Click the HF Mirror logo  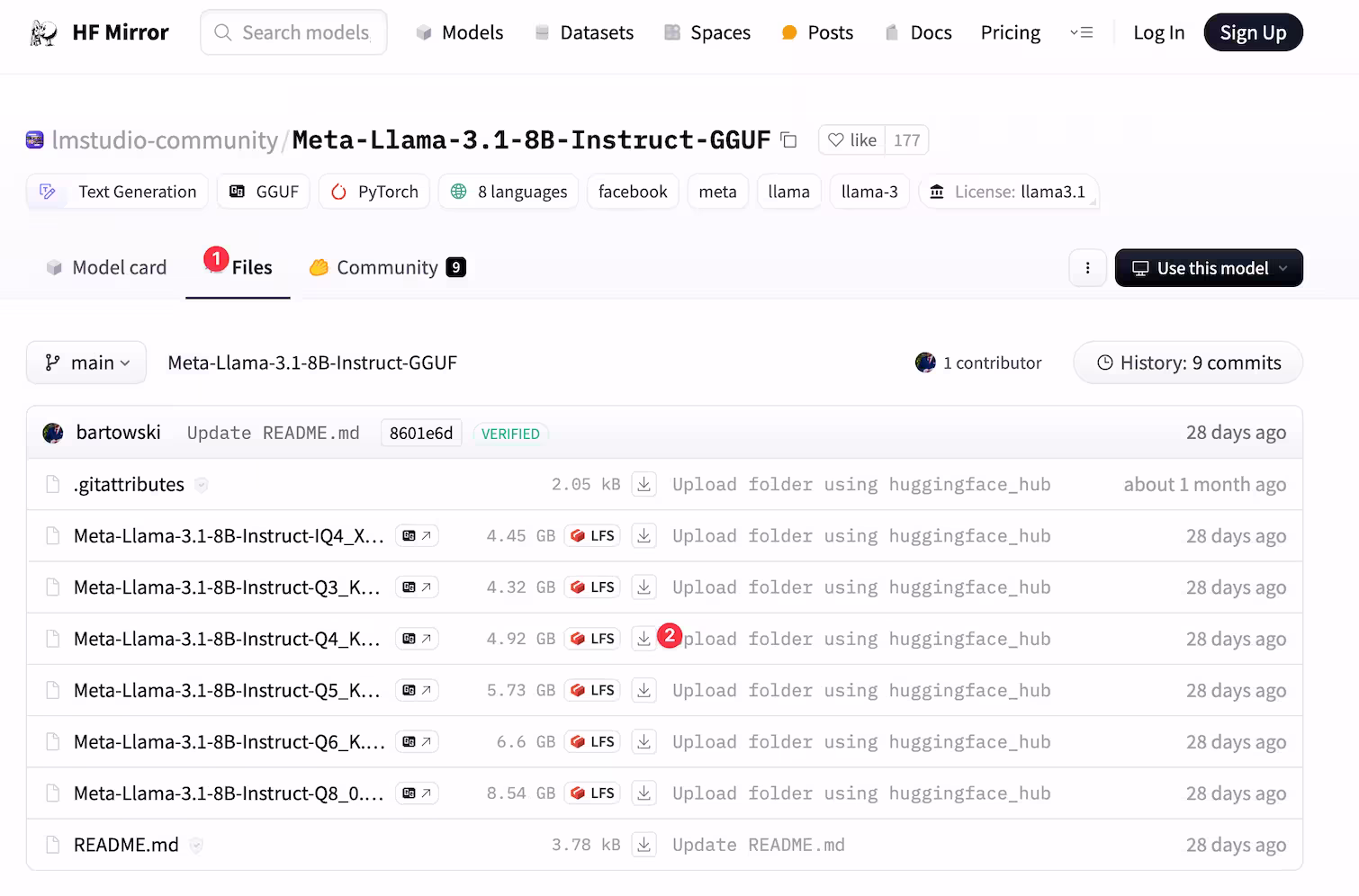click(100, 32)
